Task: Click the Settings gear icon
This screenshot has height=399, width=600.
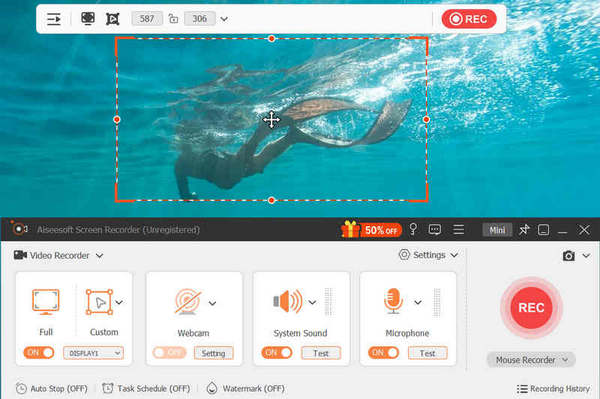Action: (x=404, y=255)
